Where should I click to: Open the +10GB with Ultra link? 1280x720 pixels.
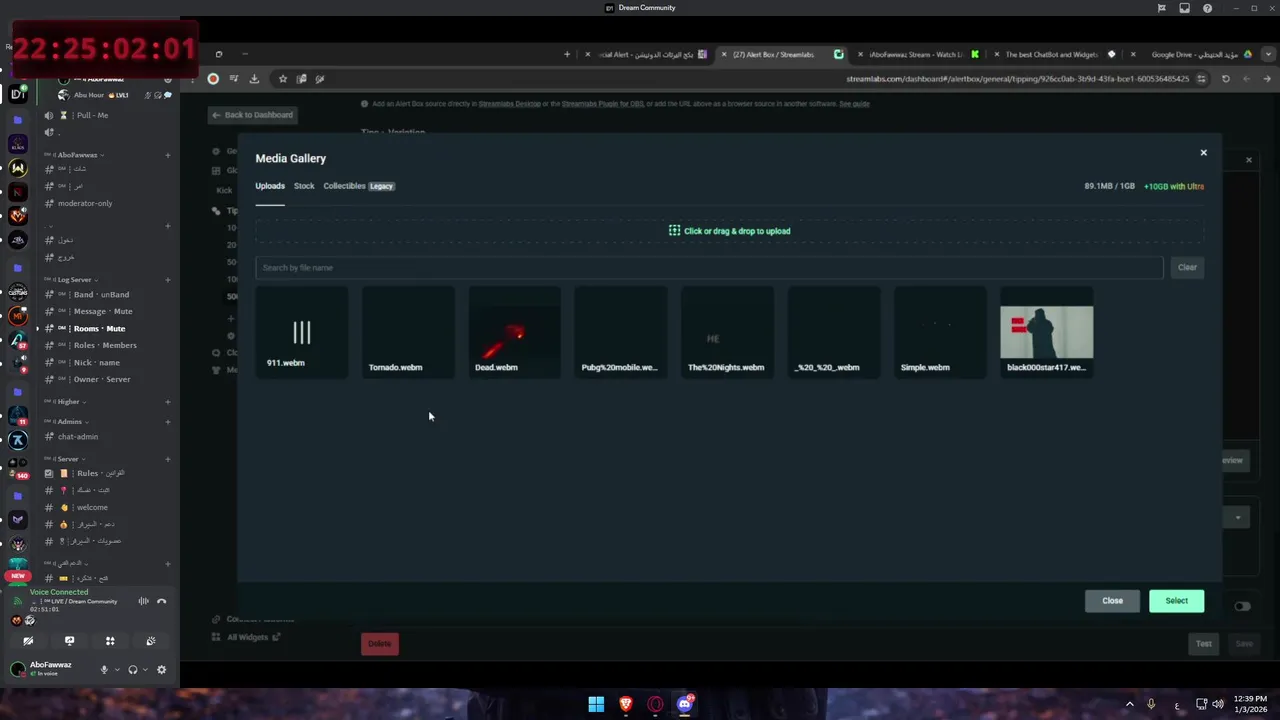pos(1174,186)
